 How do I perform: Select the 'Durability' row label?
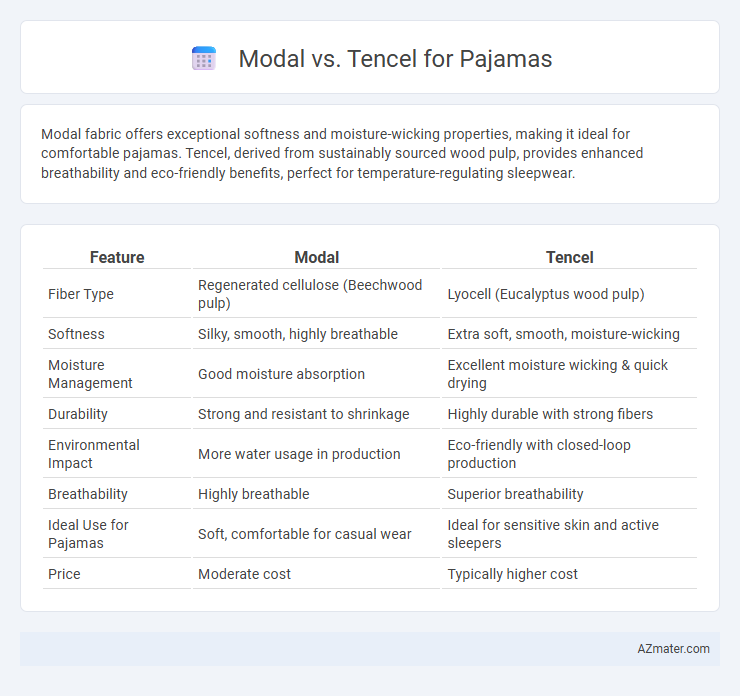point(78,414)
